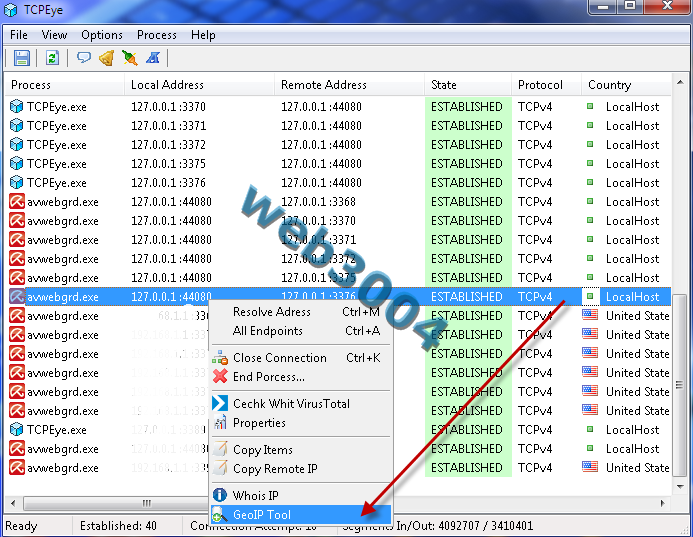This screenshot has height=537, width=693.
Task: Click the font toolbar icon
Action: tap(153, 57)
